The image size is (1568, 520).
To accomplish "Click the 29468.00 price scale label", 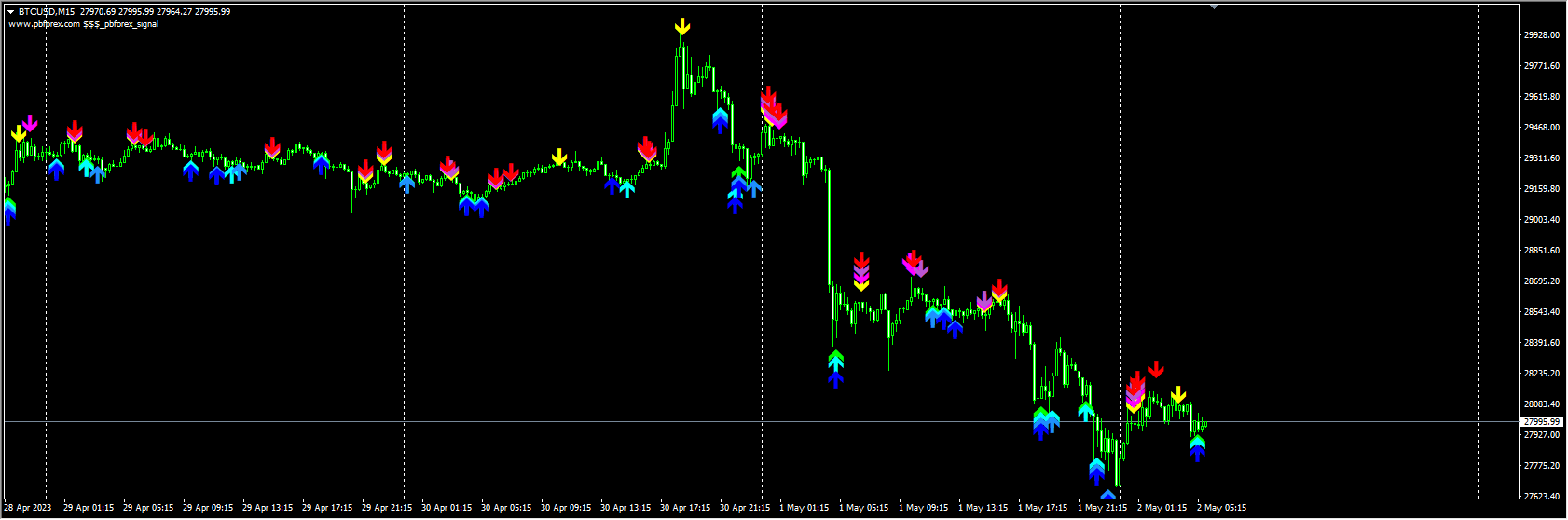I will coord(1542,128).
